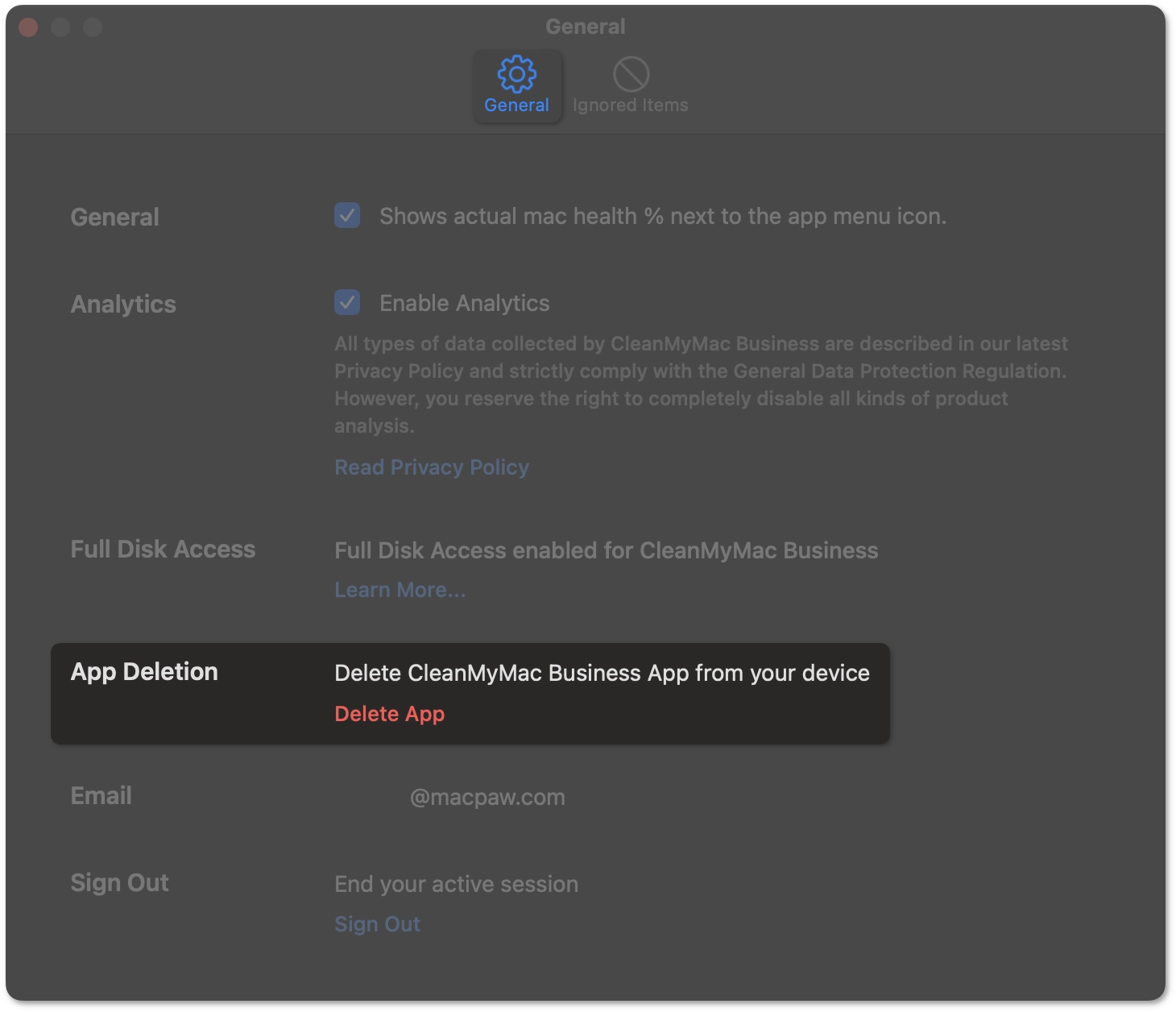
Task: Click the General title in the window title bar
Action: point(586,27)
